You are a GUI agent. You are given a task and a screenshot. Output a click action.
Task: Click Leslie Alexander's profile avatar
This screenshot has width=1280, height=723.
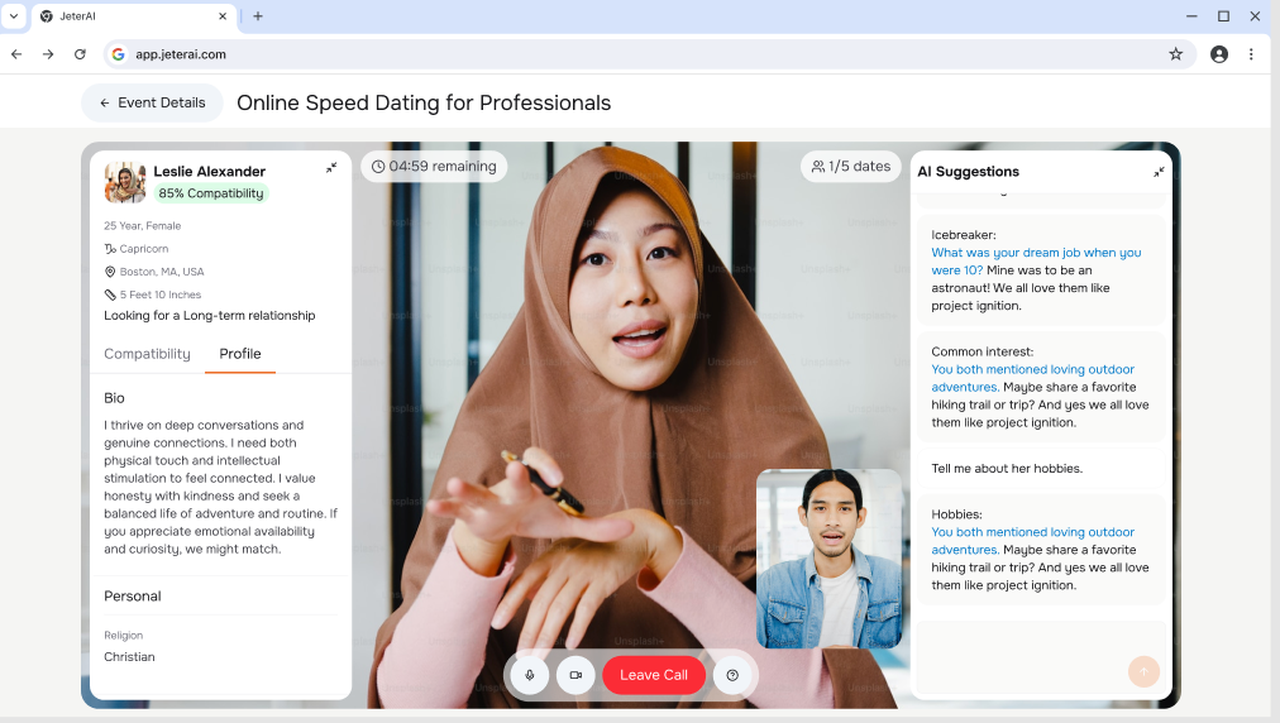125,182
